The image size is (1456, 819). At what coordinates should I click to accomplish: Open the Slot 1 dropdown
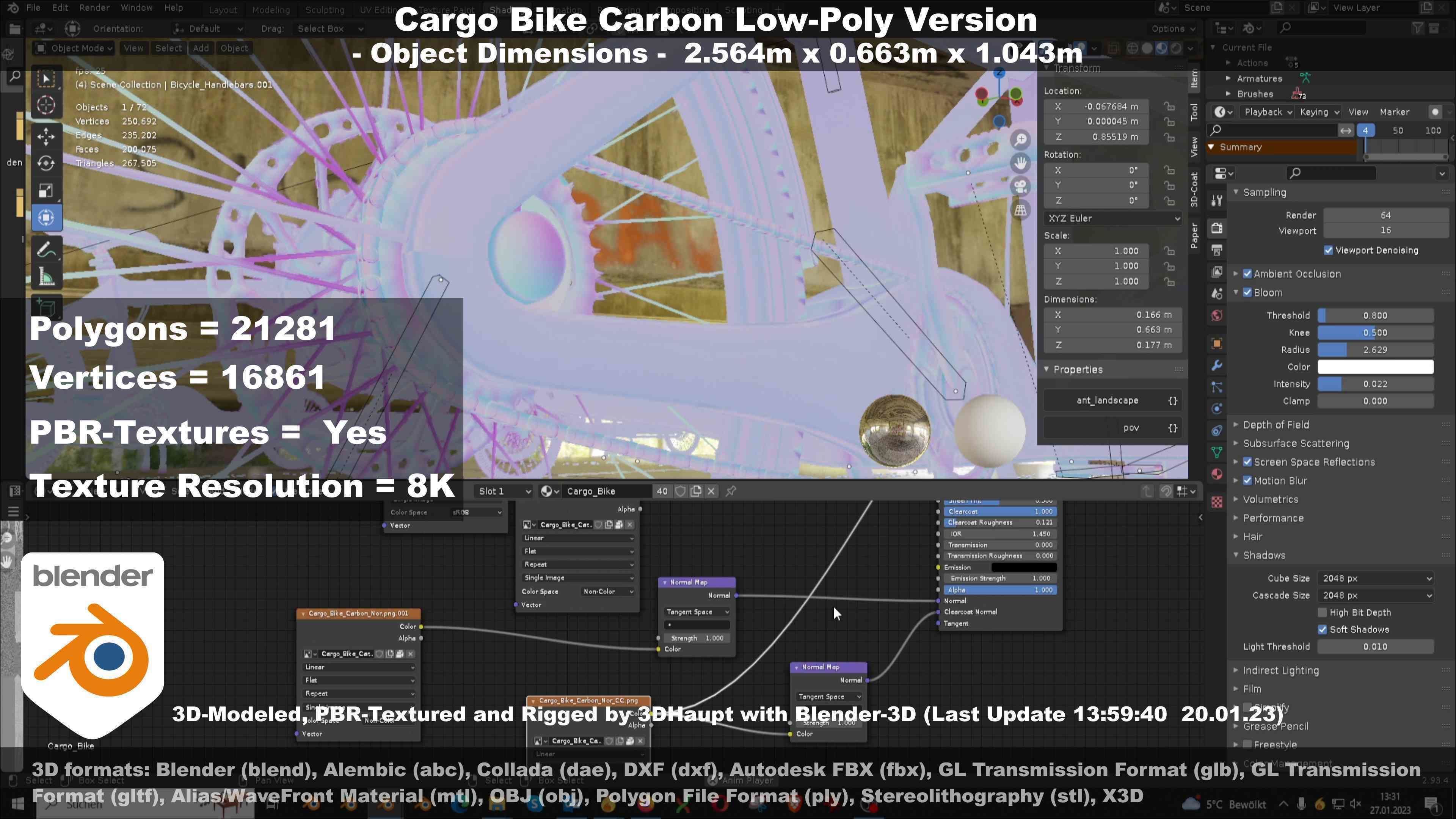[504, 491]
